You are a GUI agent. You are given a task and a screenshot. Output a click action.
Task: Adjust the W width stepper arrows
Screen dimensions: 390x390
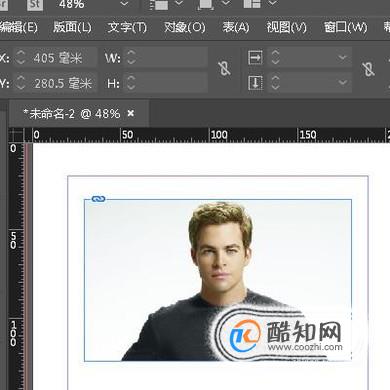[131, 57]
